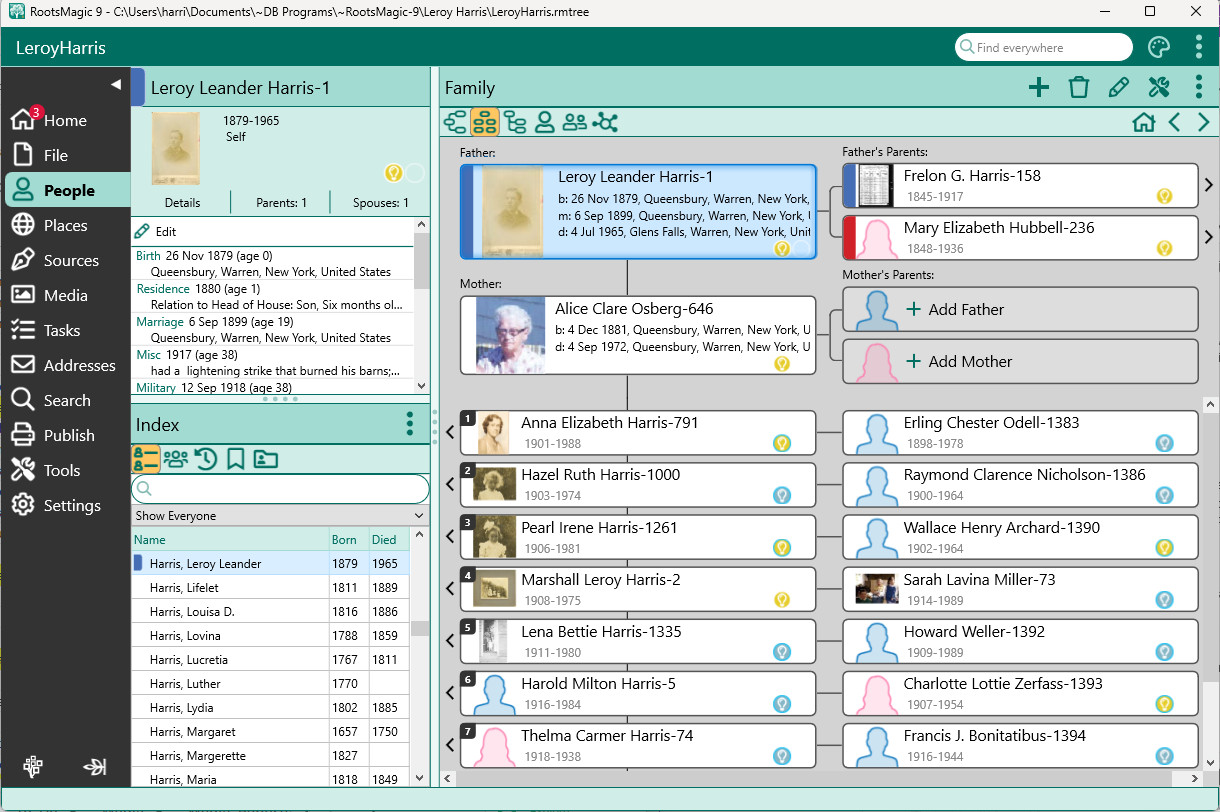Expand Frelon G. Harris ancestors arrow
The image size is (1220, 812).
pos(1208,185)
